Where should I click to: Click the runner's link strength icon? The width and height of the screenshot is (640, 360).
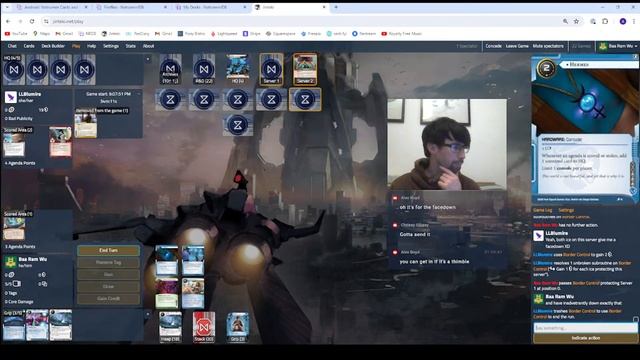pyautogui.click(x=44, y=284)
